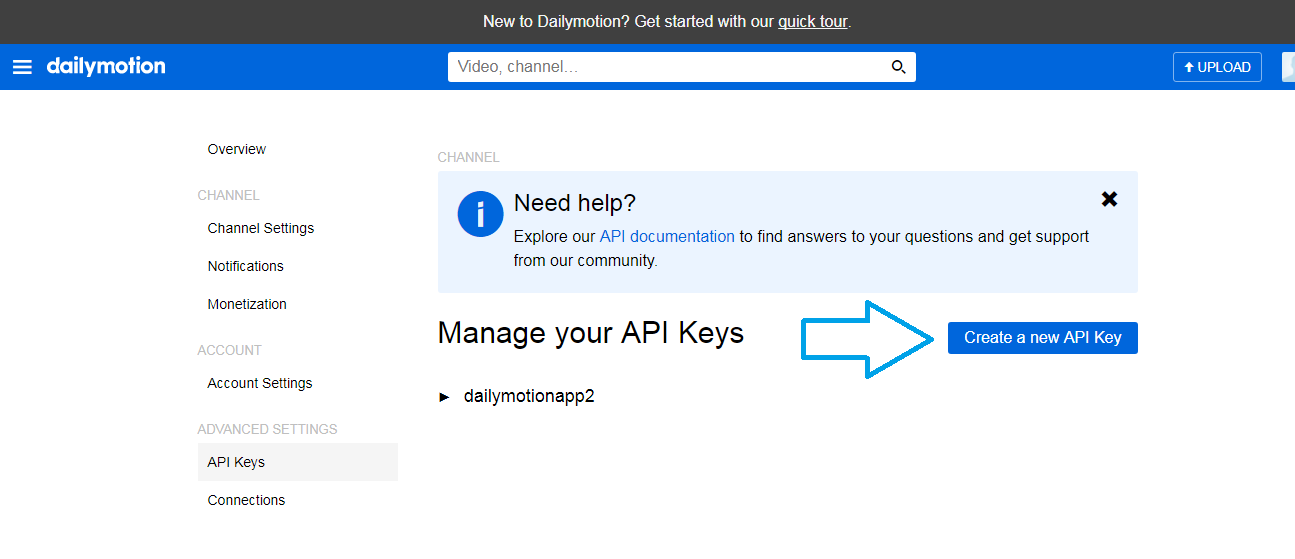Click Create a new API Key
The image size is (1295, 559).
pos(1043,338)
